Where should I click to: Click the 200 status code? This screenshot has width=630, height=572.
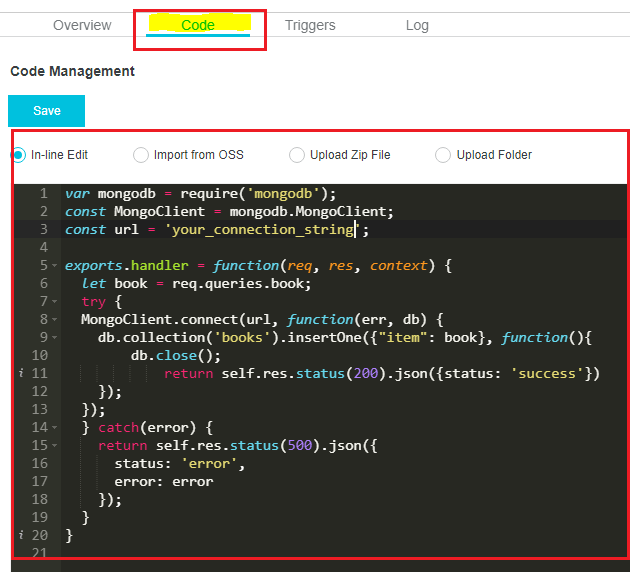tap(366, 374)
